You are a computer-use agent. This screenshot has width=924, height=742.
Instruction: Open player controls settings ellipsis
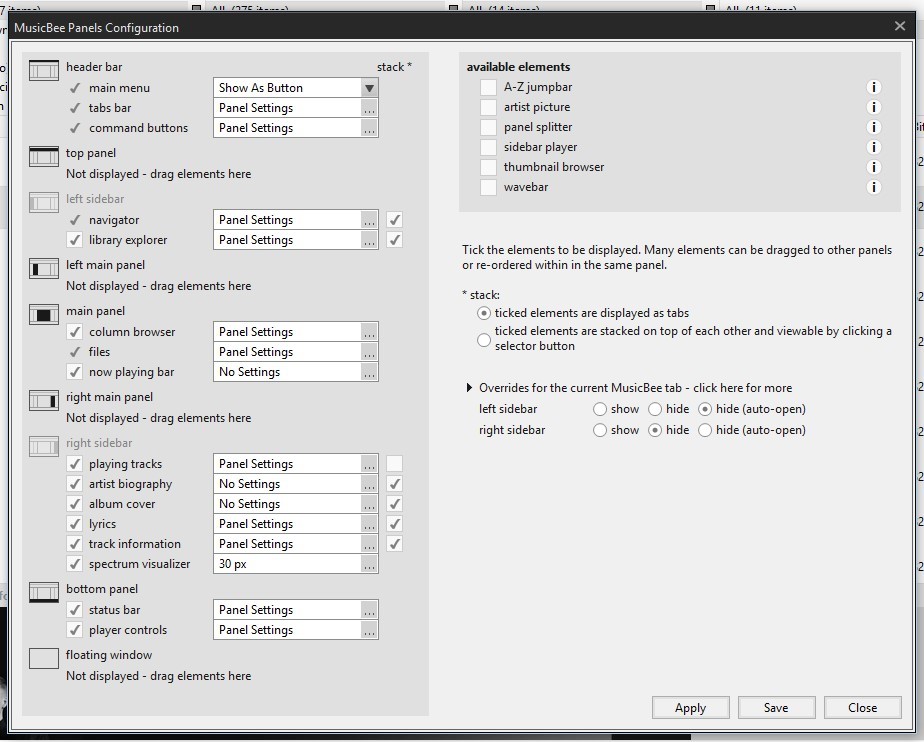tap(369, 631)
